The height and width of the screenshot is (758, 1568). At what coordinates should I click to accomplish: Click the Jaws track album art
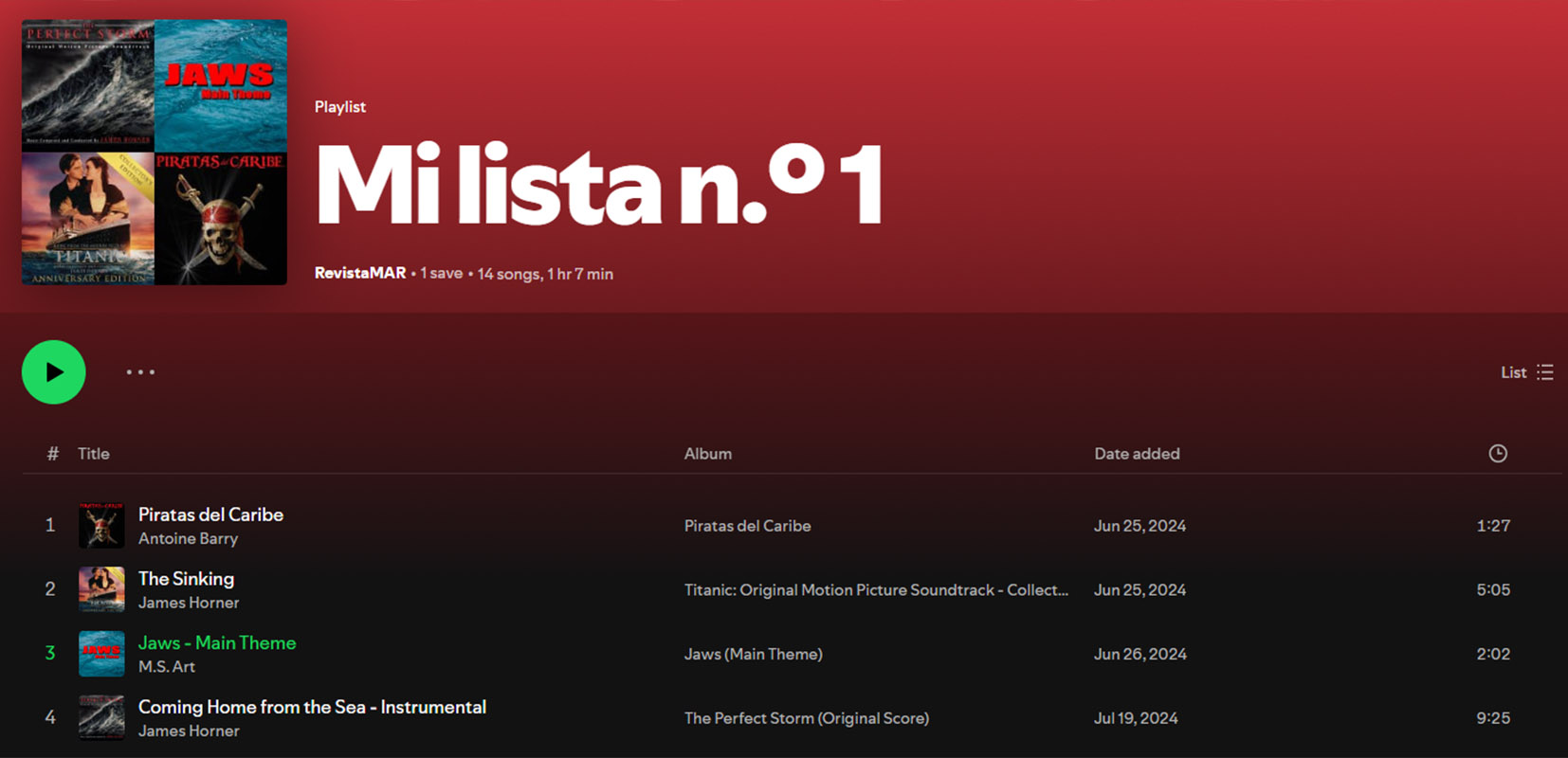tap(101, 654)
